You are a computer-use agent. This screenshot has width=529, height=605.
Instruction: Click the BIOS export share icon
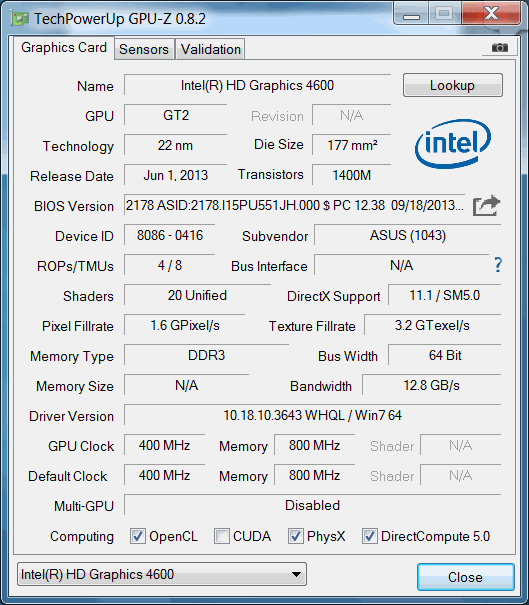(x=486, y=206)
